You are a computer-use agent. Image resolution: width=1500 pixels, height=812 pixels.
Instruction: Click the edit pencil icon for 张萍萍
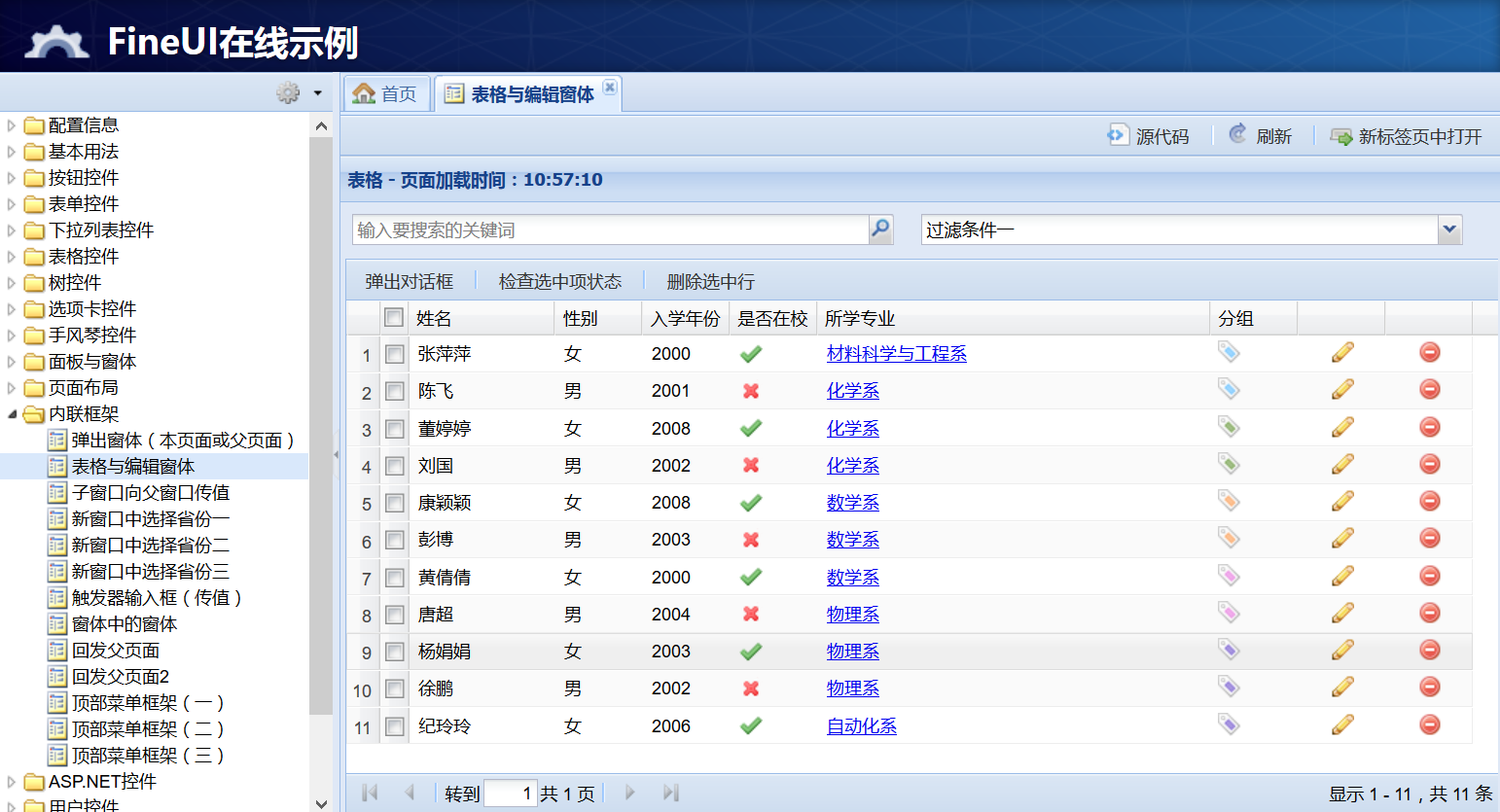pos(1342,353)
